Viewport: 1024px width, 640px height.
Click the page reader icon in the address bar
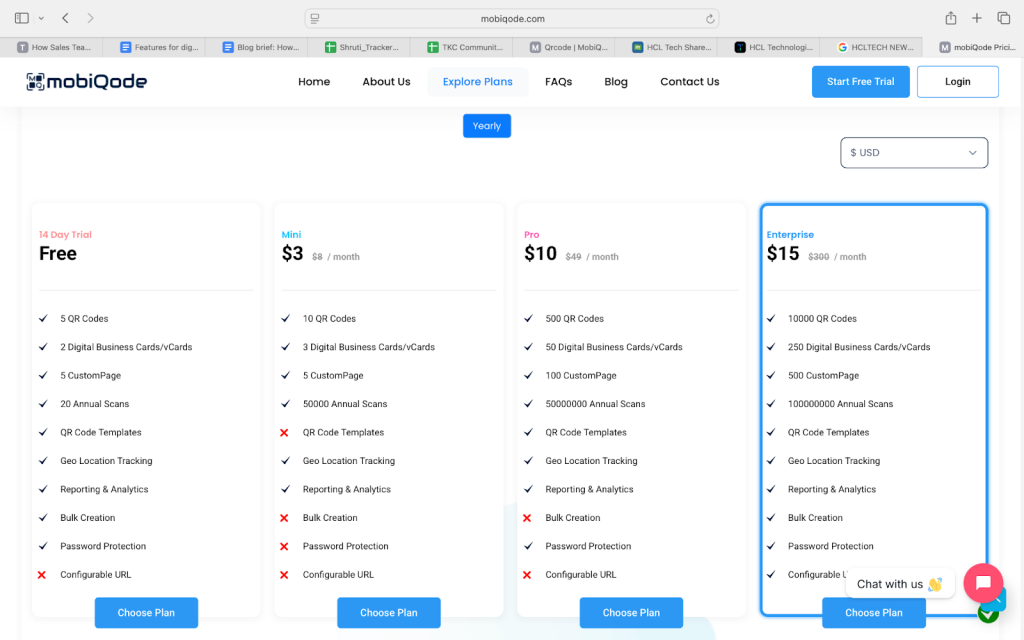pos(315,18)
